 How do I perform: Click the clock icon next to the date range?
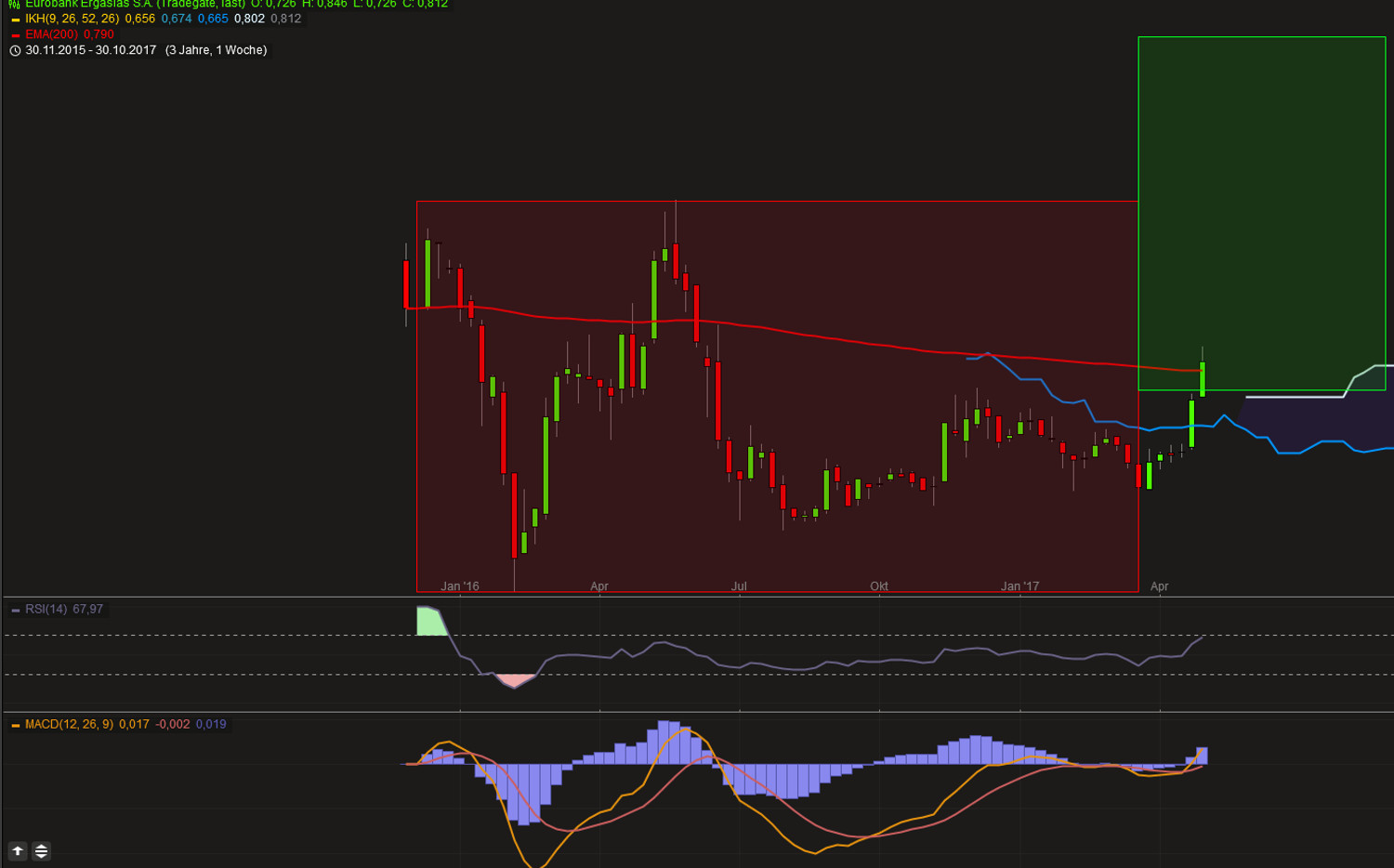(15, 50)
